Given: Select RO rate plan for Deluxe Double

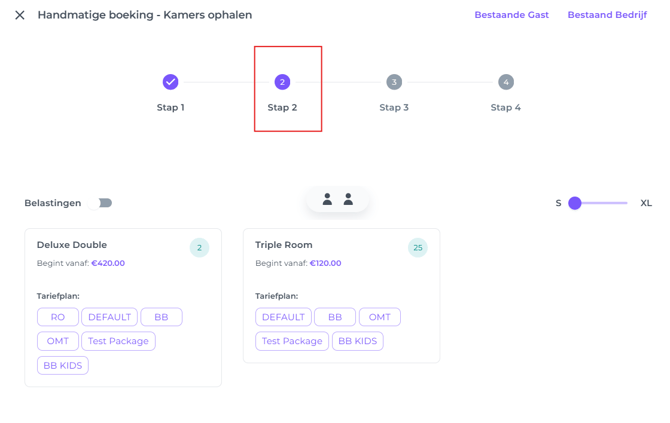Looking at the screenshot, I should [58, 317].
